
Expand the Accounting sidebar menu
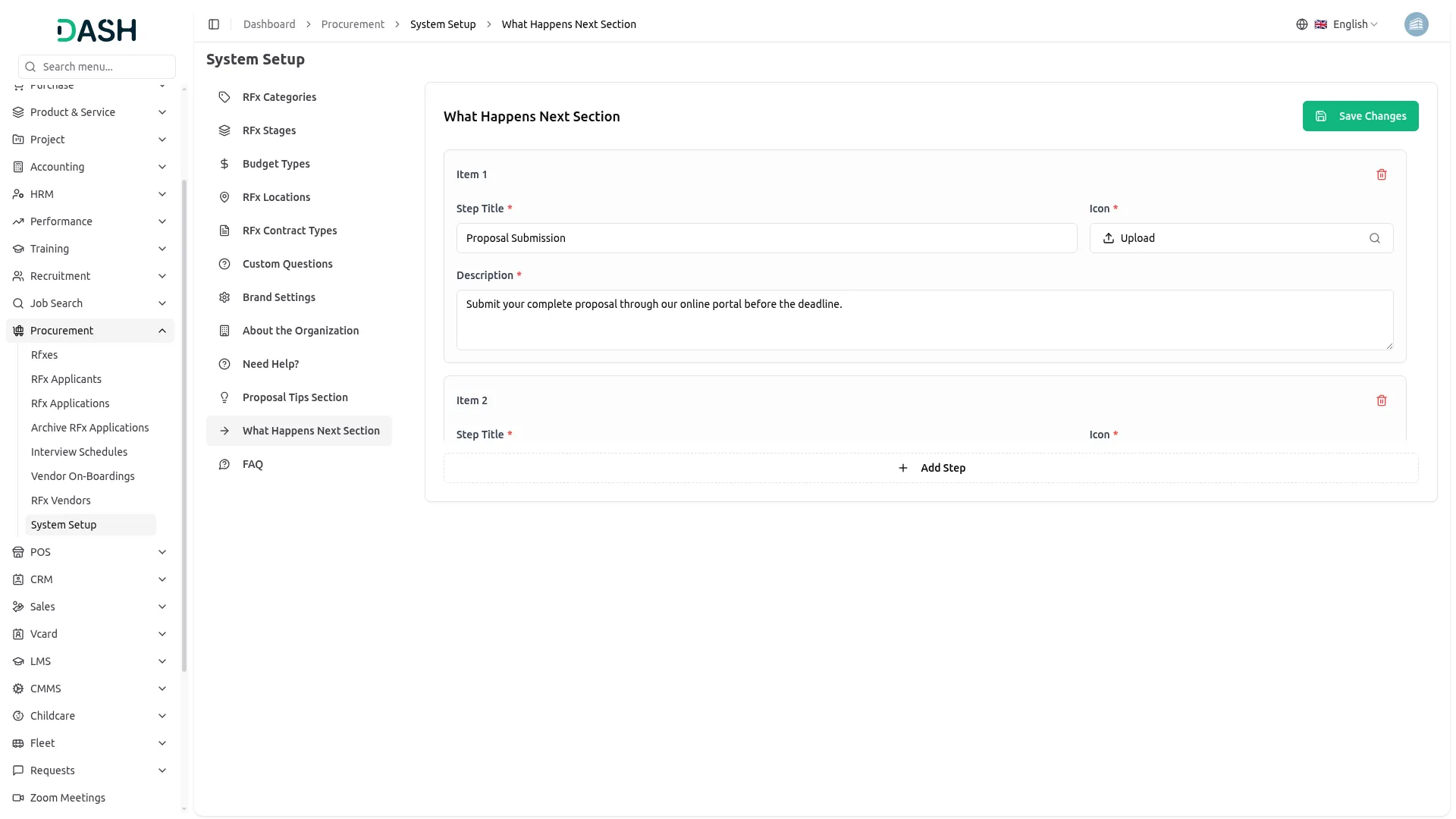tap(89, 167)
